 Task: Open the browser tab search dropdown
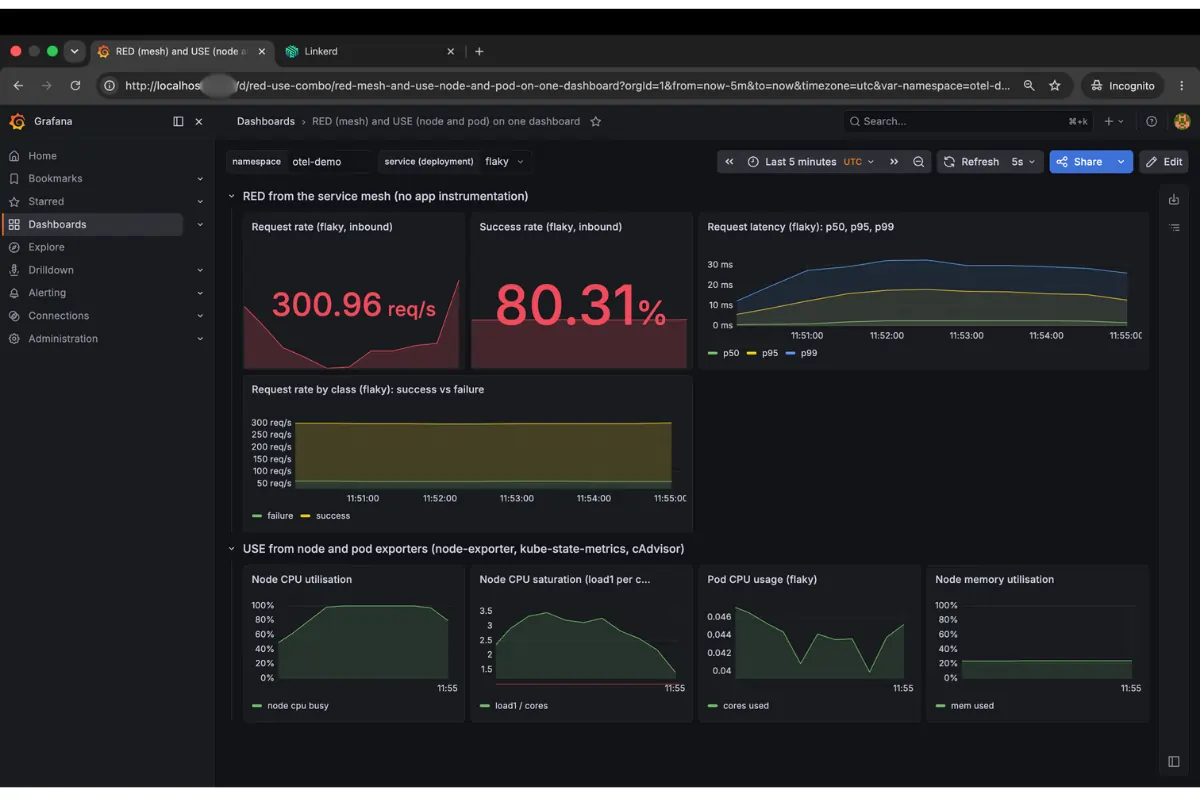(x=75, y=51)
